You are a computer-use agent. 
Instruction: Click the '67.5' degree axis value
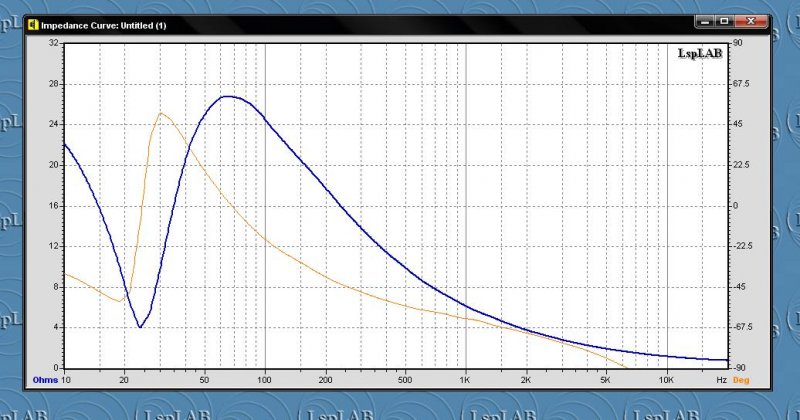(741, 84)
